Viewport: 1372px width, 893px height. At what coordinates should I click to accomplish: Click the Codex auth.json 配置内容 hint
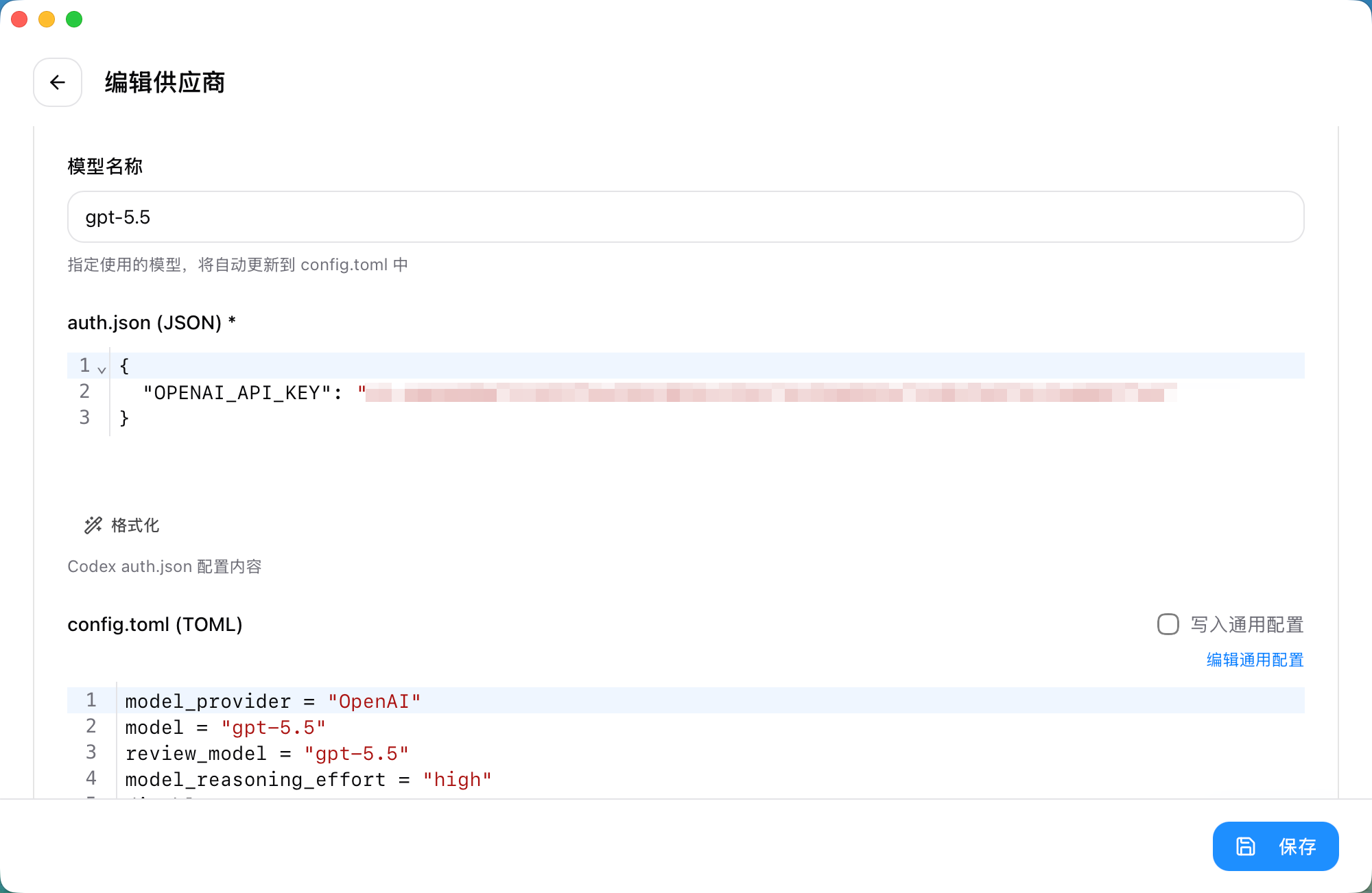(x=165, y=567)
